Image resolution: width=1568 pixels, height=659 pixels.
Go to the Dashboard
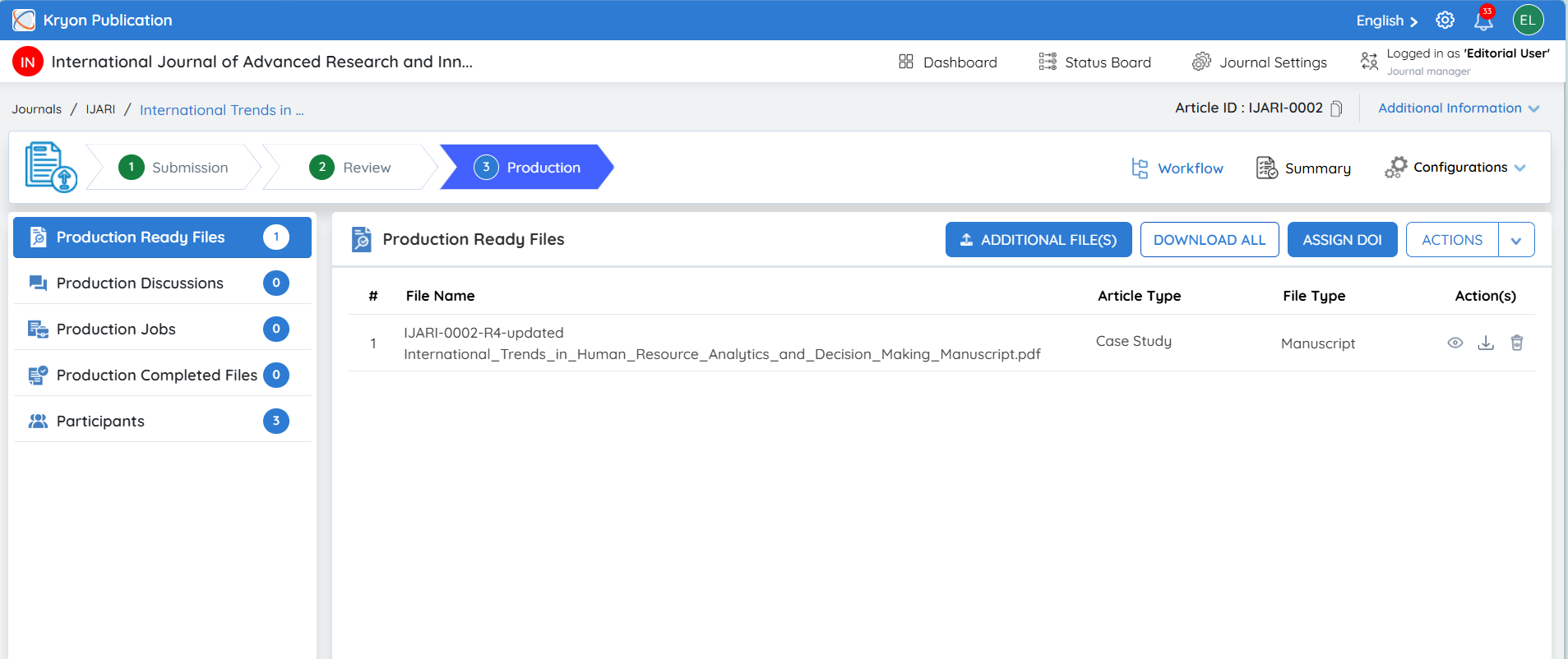tap(947, 62)
